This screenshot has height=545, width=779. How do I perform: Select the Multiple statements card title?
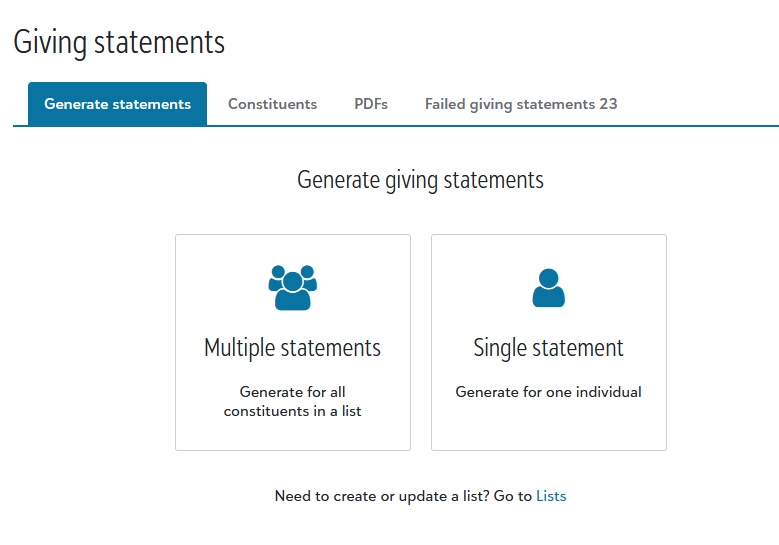[292, 348]
